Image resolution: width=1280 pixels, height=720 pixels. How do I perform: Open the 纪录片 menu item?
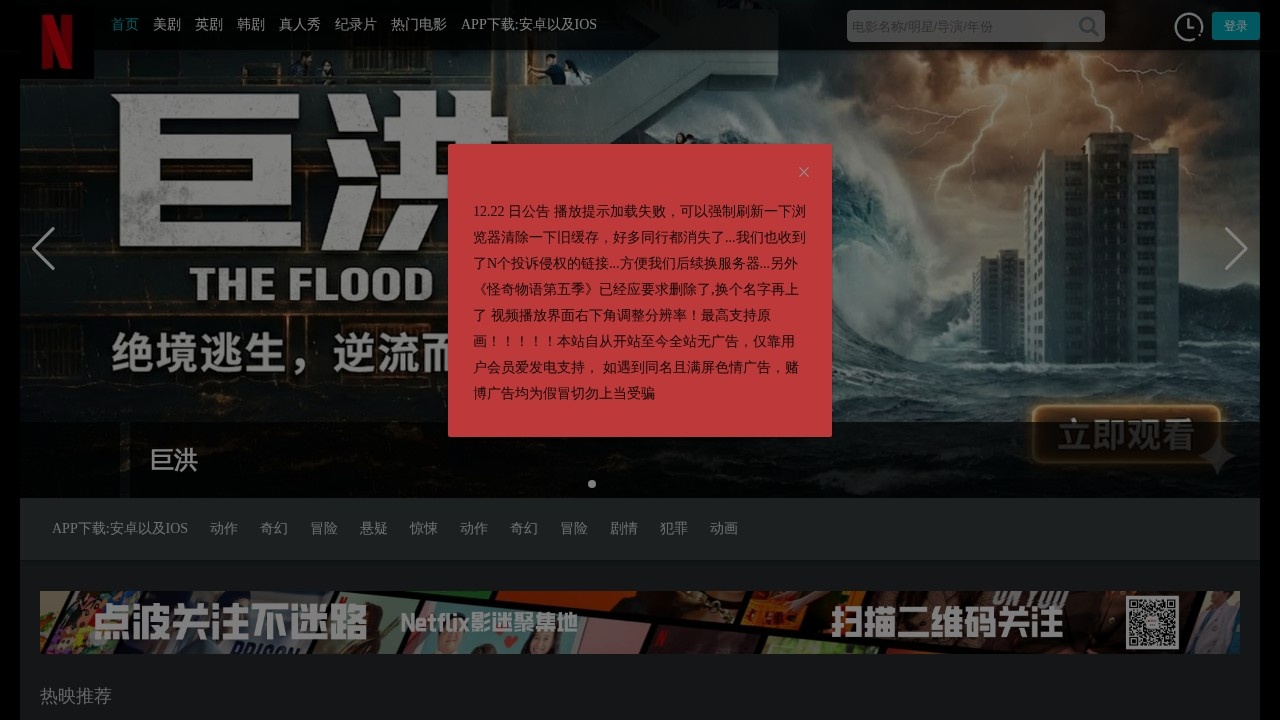tap(356, 25)
